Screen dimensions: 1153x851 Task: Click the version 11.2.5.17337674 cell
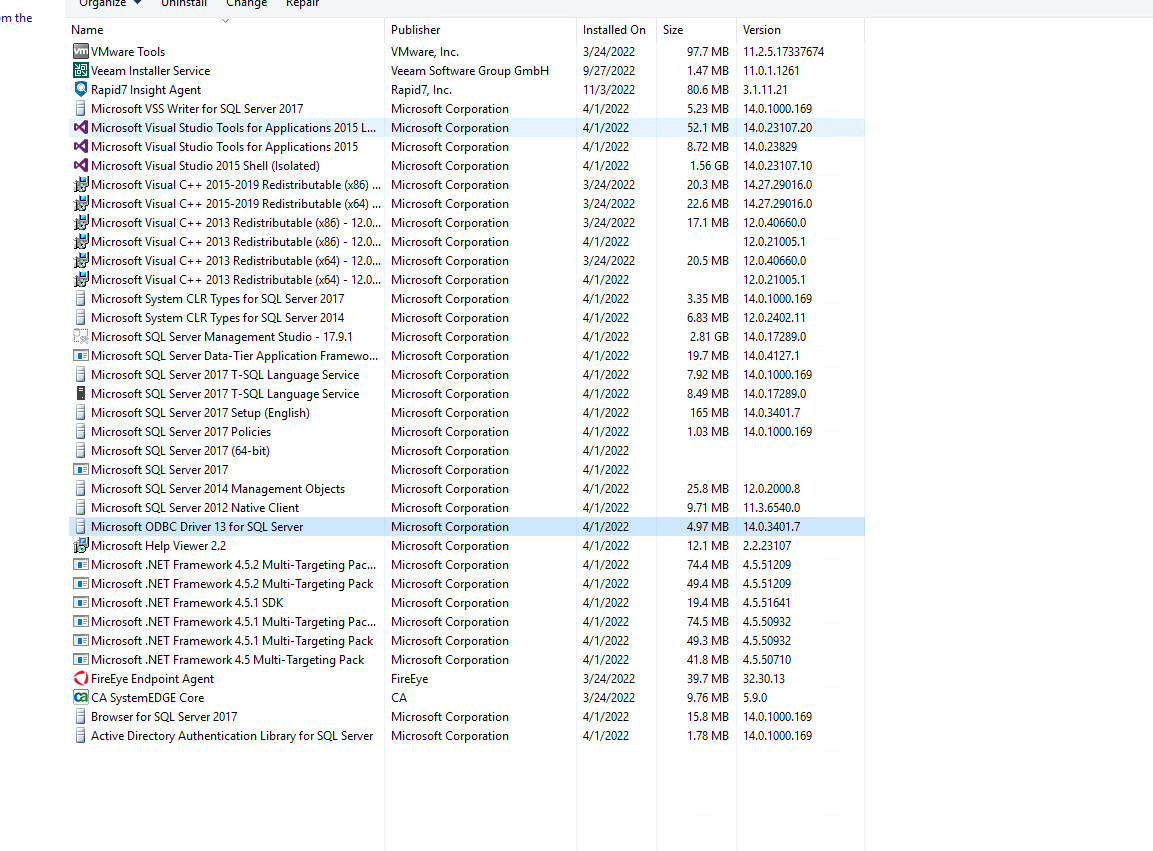[783, 51]
